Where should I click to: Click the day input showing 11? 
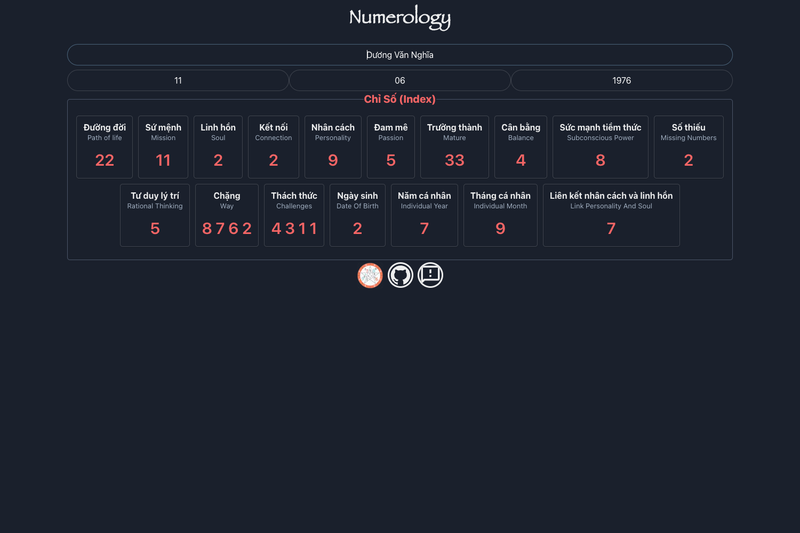click(x=178, y=81)
